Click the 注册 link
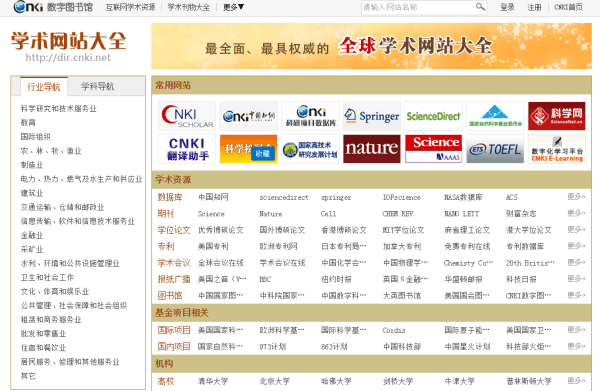This screenshot has height=391, width=600. pos(534,7)
